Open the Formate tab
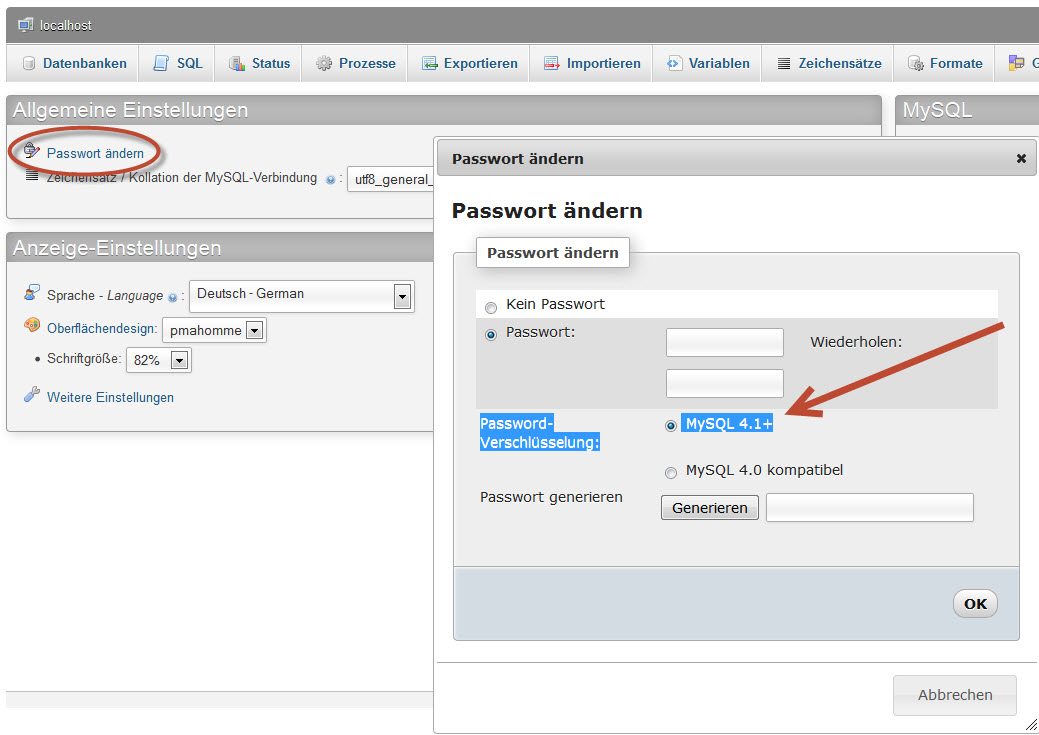 click(x=944, y=63)
